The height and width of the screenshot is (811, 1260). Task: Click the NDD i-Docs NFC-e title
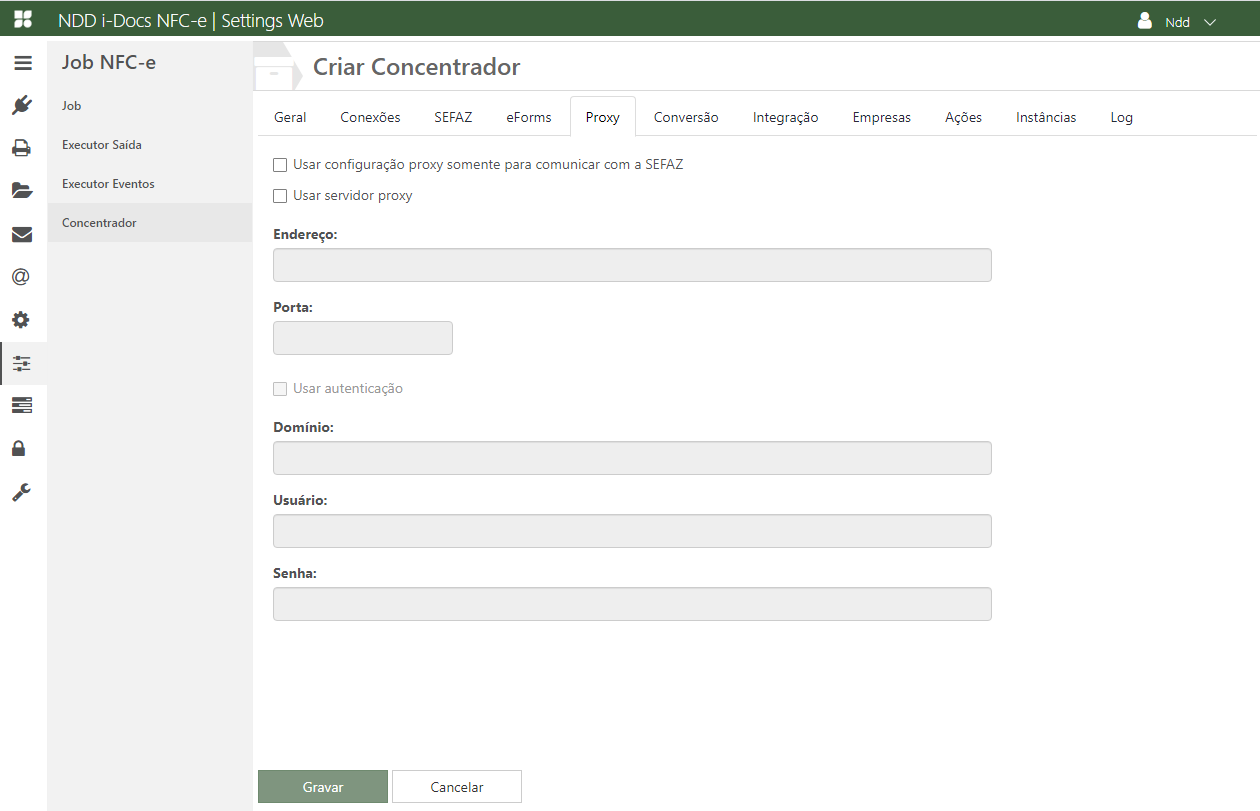click(x=132, y=20)
